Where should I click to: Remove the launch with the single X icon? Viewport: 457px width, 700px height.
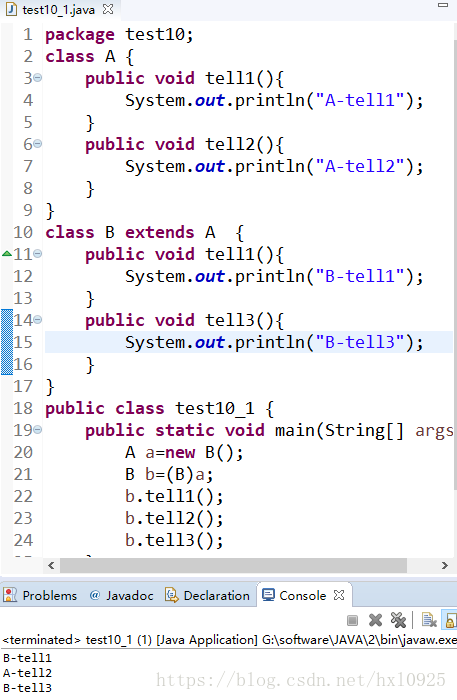pyautogui.click(x=375, y=620)
